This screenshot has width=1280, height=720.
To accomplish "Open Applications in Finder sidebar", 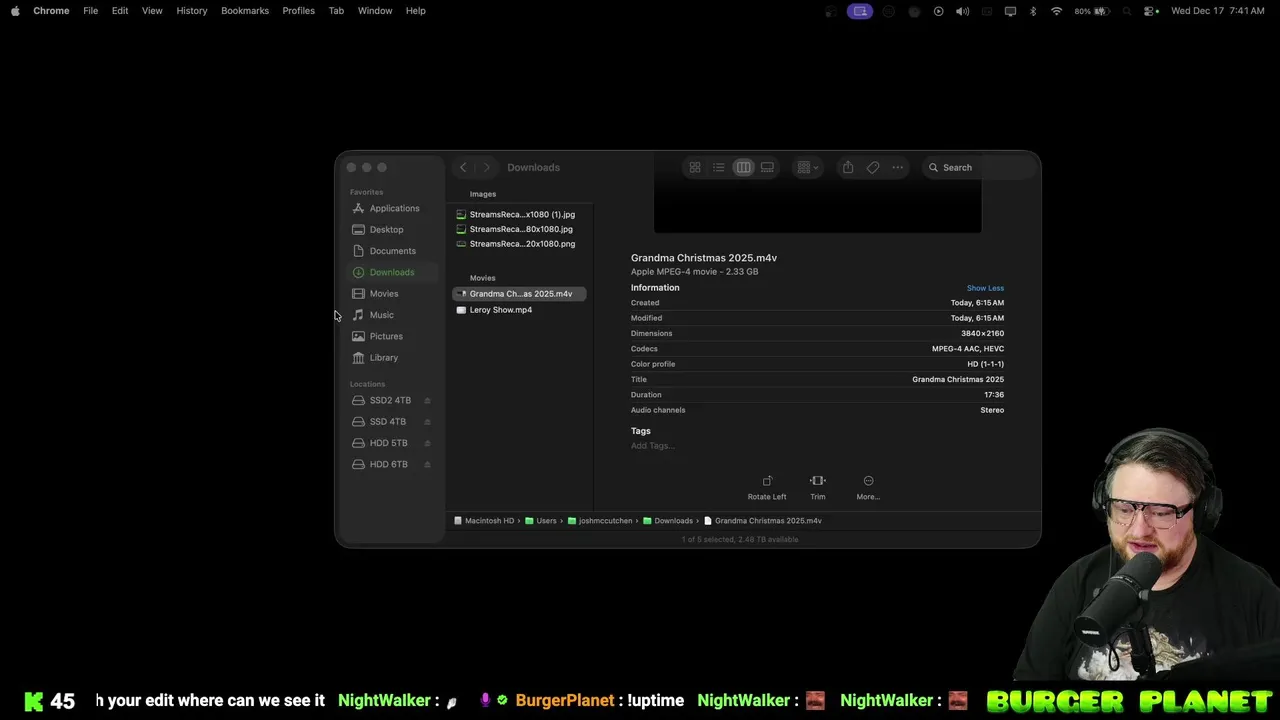I will tap(392, 208).
